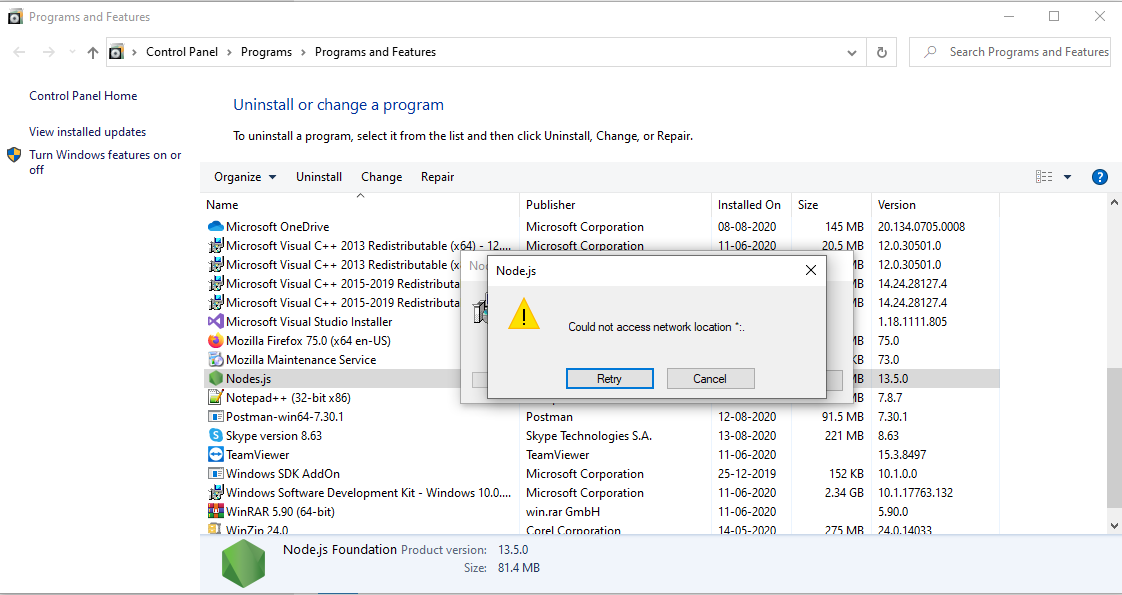
Task: Click the vertical scrollbar down arrow
Action: [x=1113, y=526]
